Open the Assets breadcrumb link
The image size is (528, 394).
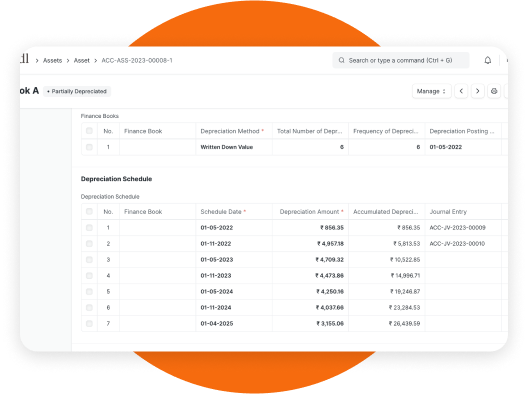(x=53, y=60)
